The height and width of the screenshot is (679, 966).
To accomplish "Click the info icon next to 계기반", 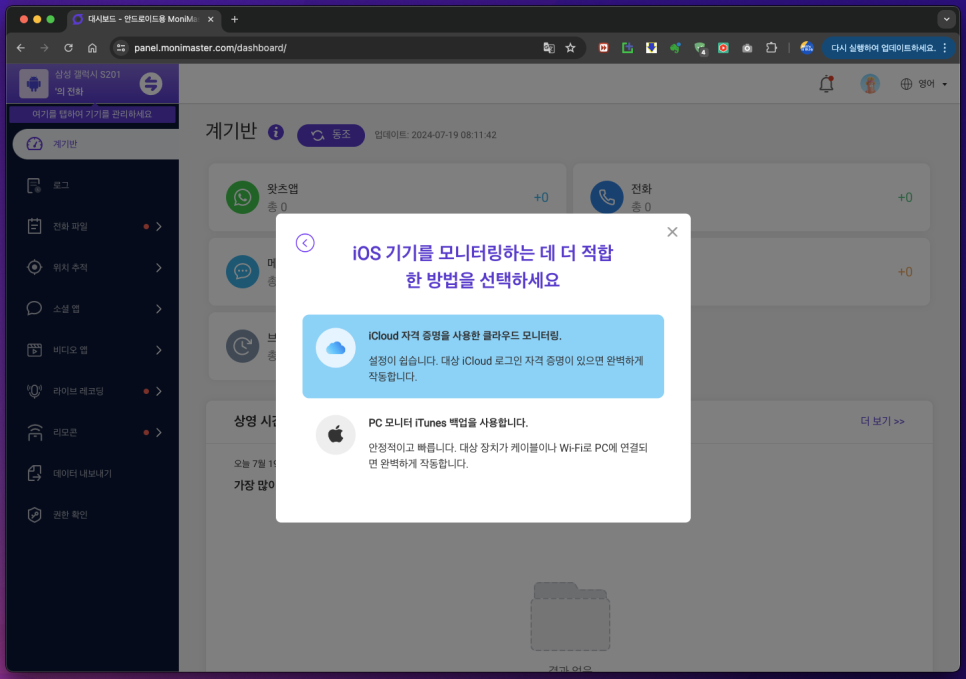I will pyautogui.click(x=275, y=132).
